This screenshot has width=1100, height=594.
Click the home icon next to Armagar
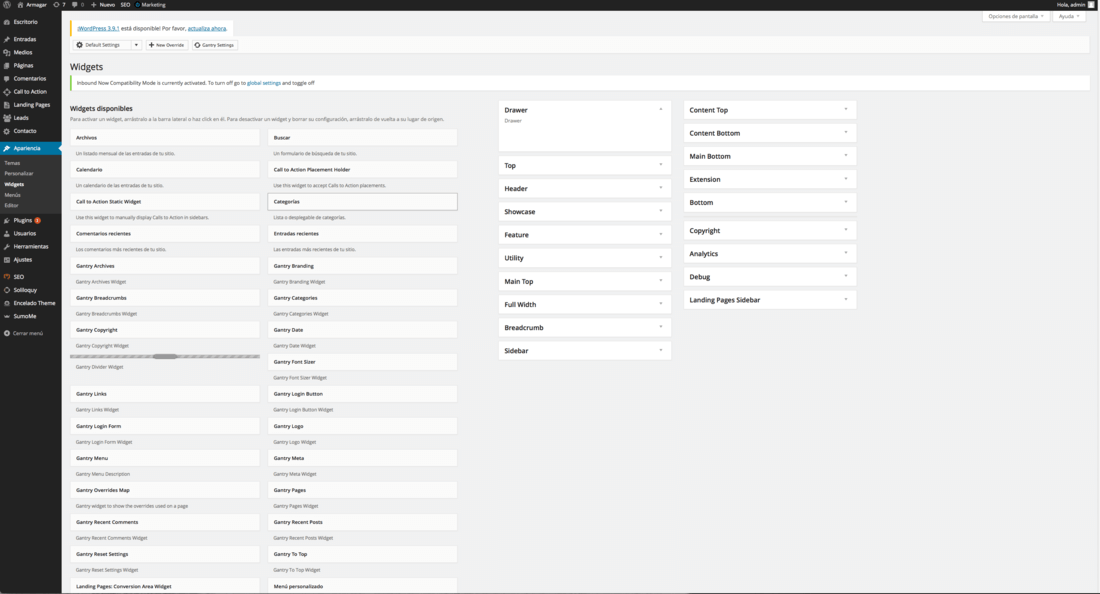click(x=20, y=4)
